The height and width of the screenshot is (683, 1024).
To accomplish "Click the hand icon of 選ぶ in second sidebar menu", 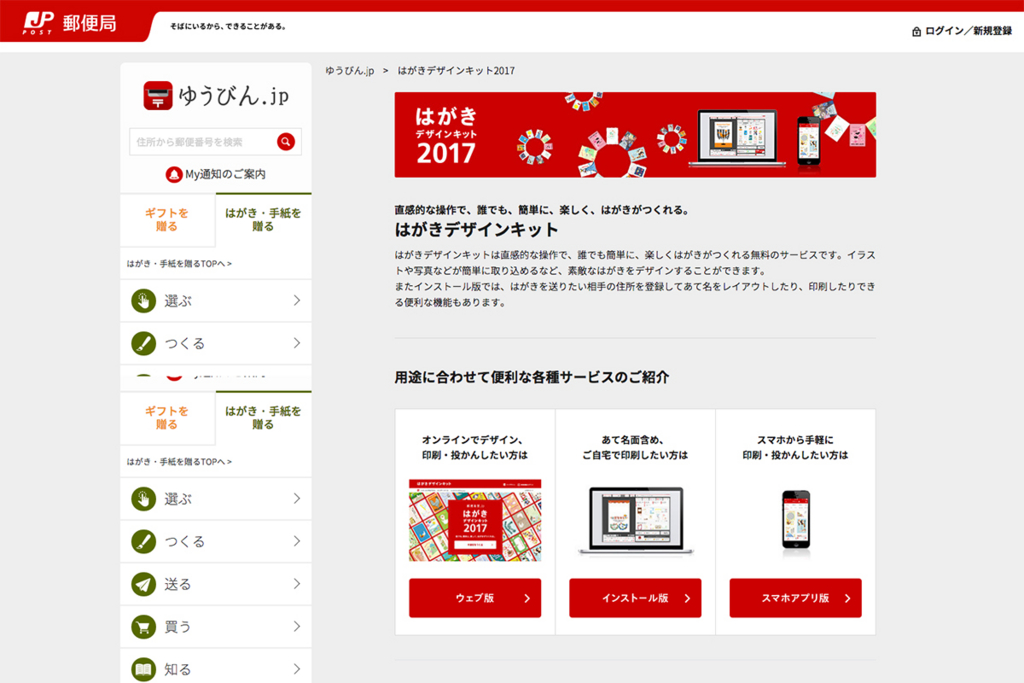I will tap(144, 499).
